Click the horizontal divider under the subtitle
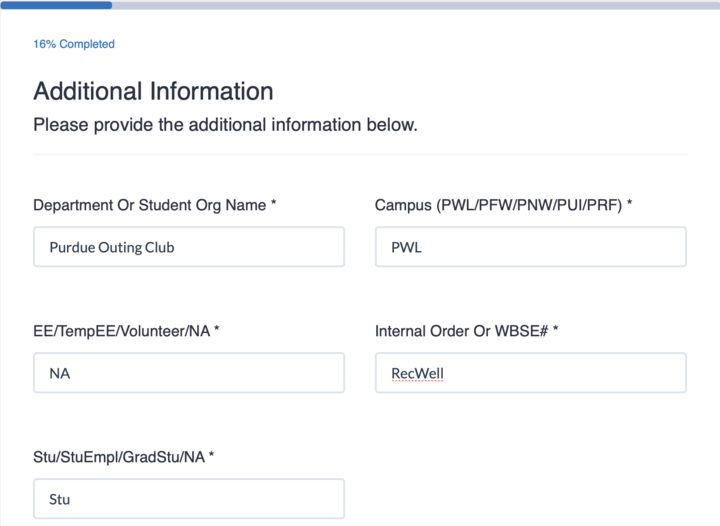Screen dimensions: 720x526 click(360, 154)
